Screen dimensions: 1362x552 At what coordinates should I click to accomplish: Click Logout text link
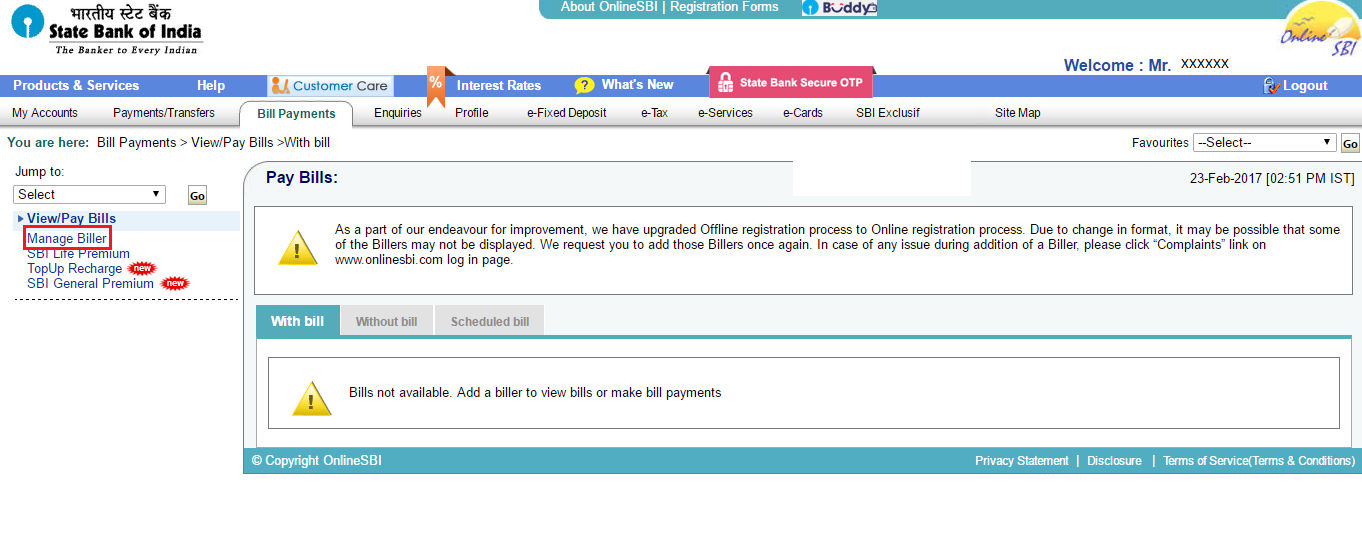click(1305, 86)
